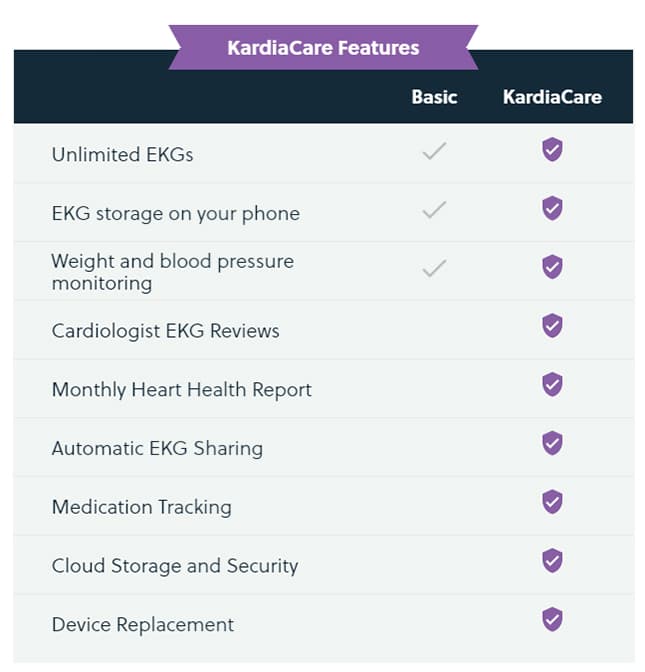This screenshot has width=645, height=672.
Task: Click shield icon for Device Replacement
Action: coord(552,619)
